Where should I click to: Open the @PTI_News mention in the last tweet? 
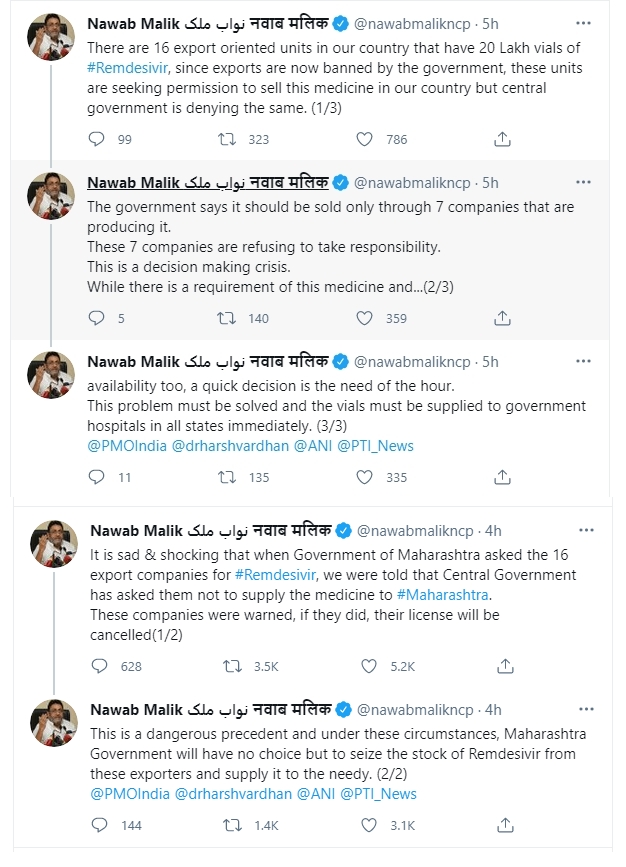click(378, 794)
